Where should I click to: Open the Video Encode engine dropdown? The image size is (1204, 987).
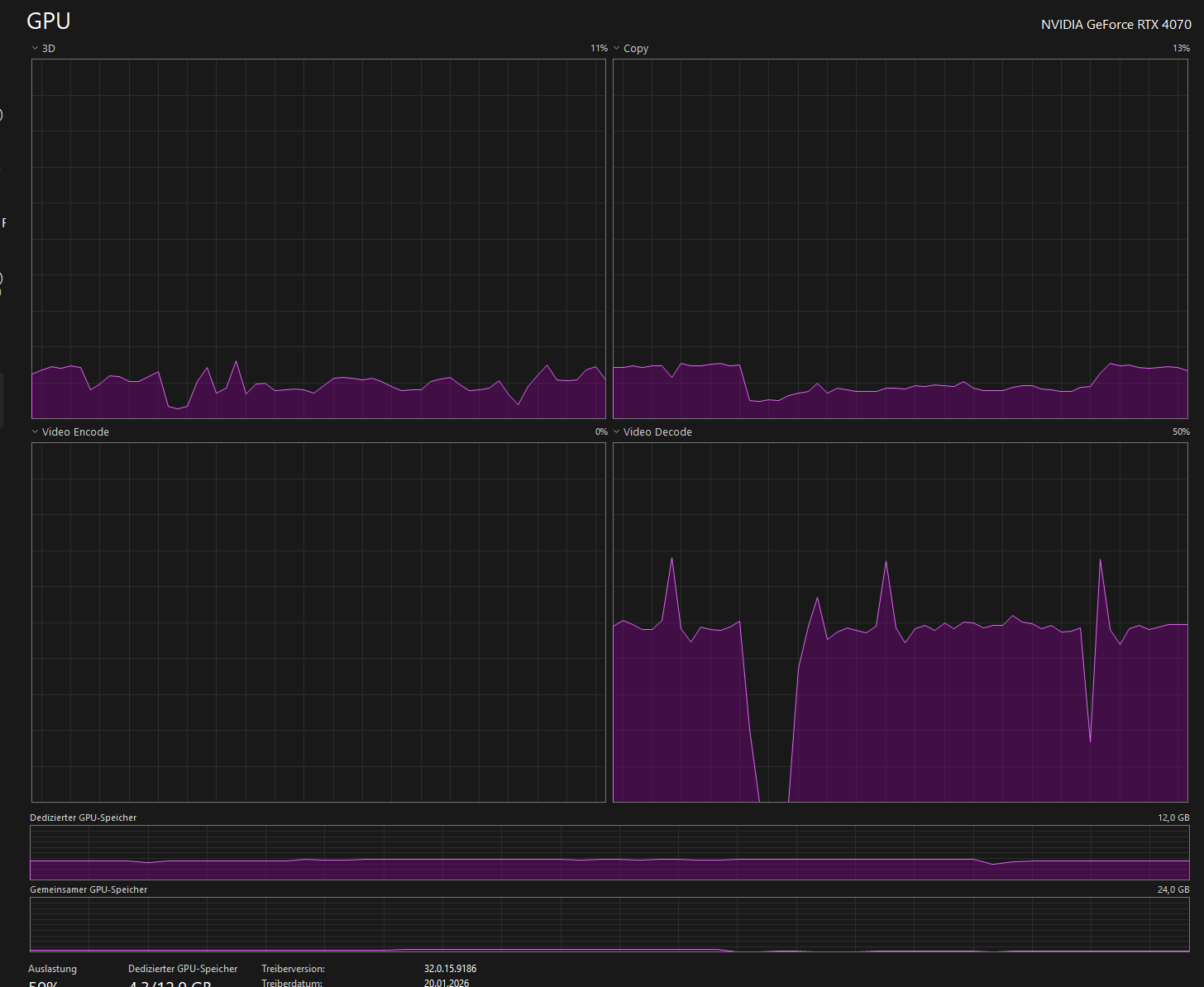tap(70, 432)
